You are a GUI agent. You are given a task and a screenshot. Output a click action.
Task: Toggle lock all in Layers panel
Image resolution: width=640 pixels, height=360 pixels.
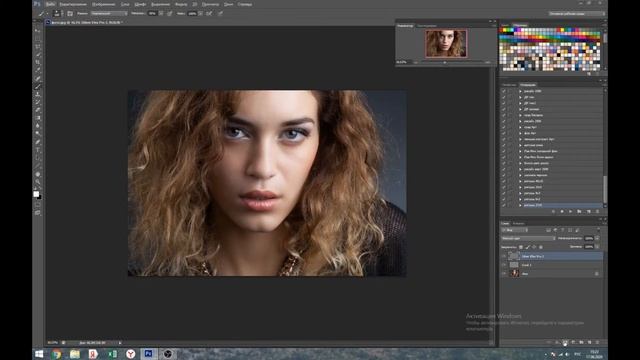click(x=541, y=247)
